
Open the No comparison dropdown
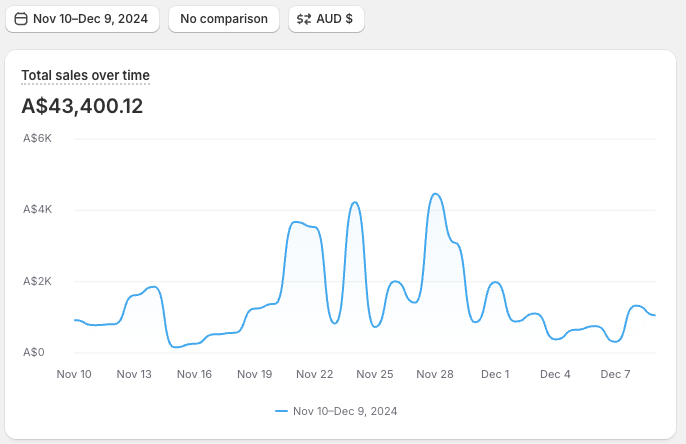(x=223, y=19)
